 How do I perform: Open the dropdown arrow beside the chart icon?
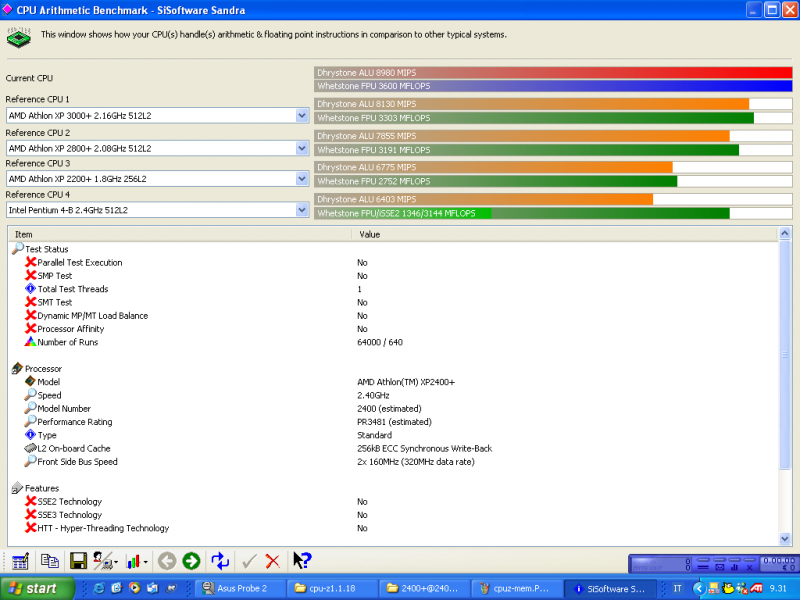pos(146,562)
